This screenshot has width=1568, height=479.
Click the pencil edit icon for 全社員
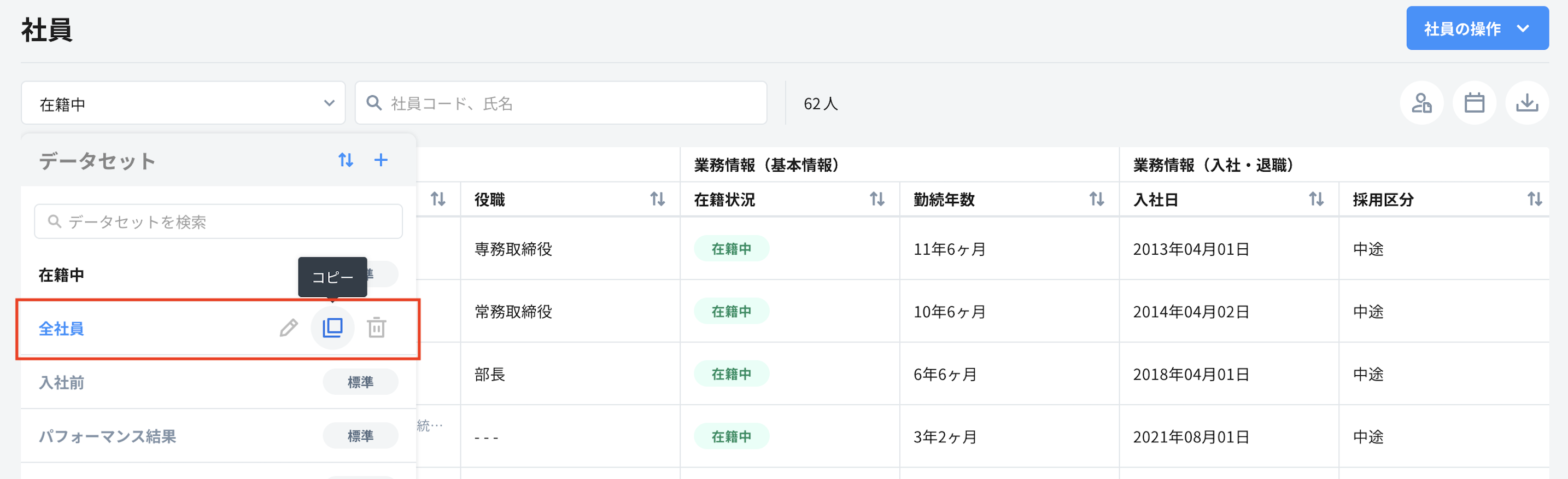coord(289,328)
